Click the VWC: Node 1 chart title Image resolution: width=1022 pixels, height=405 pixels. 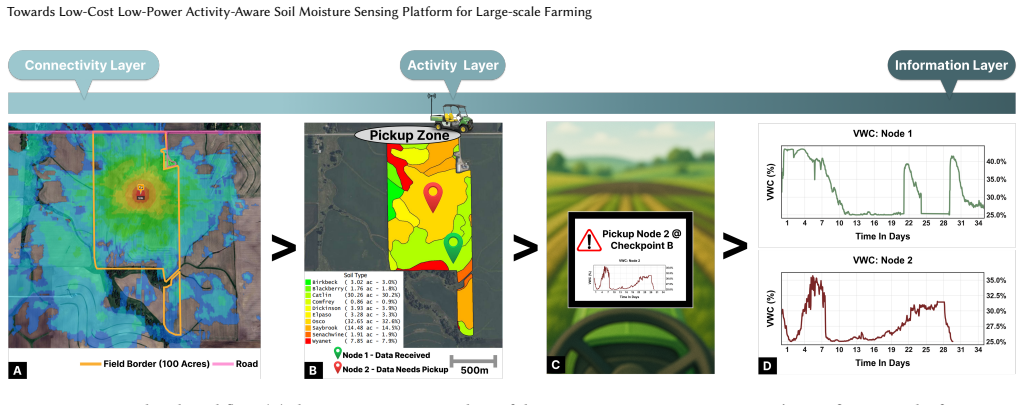(x=886, y=134)
